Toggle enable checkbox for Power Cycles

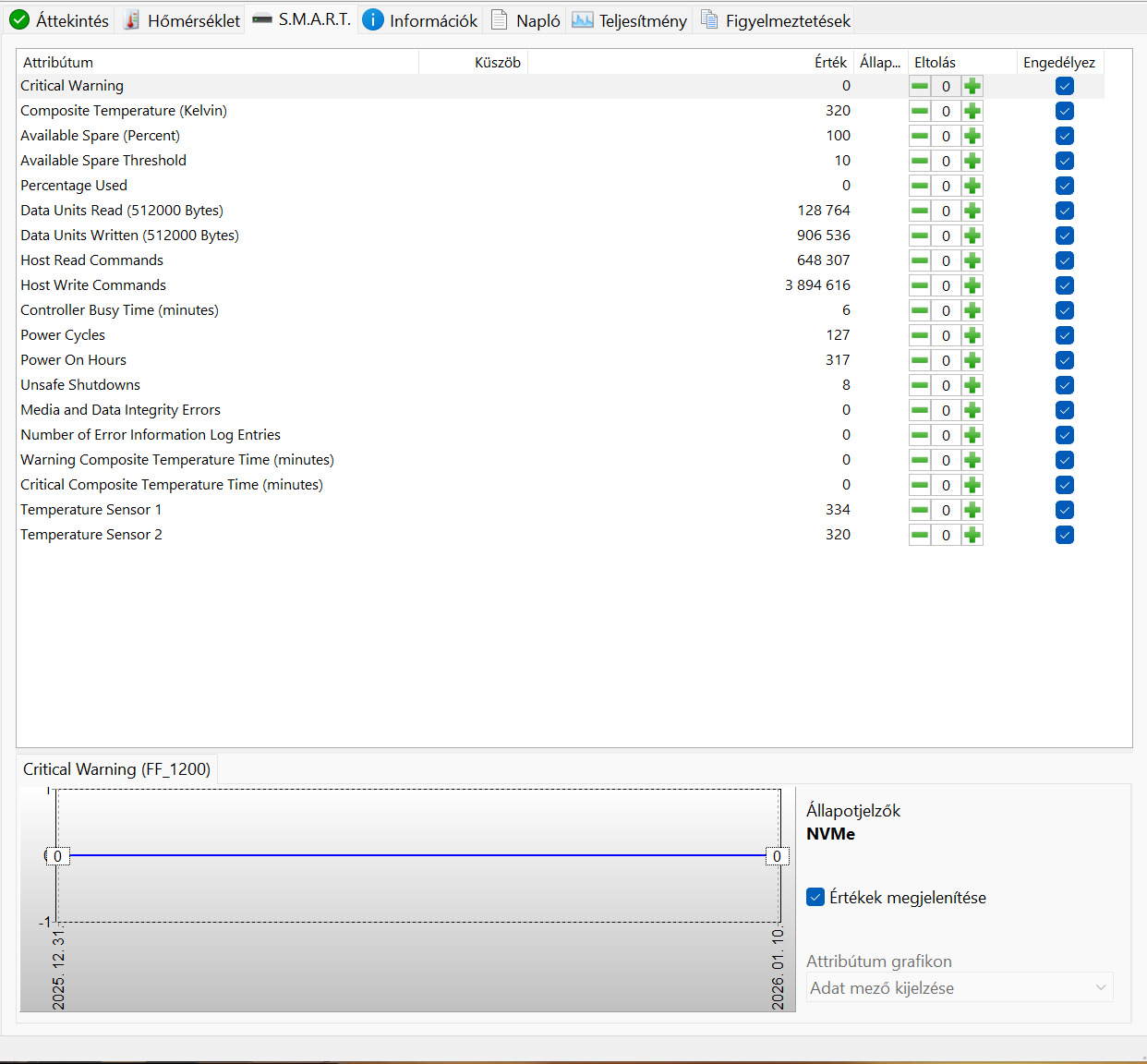click(1065, 335)
